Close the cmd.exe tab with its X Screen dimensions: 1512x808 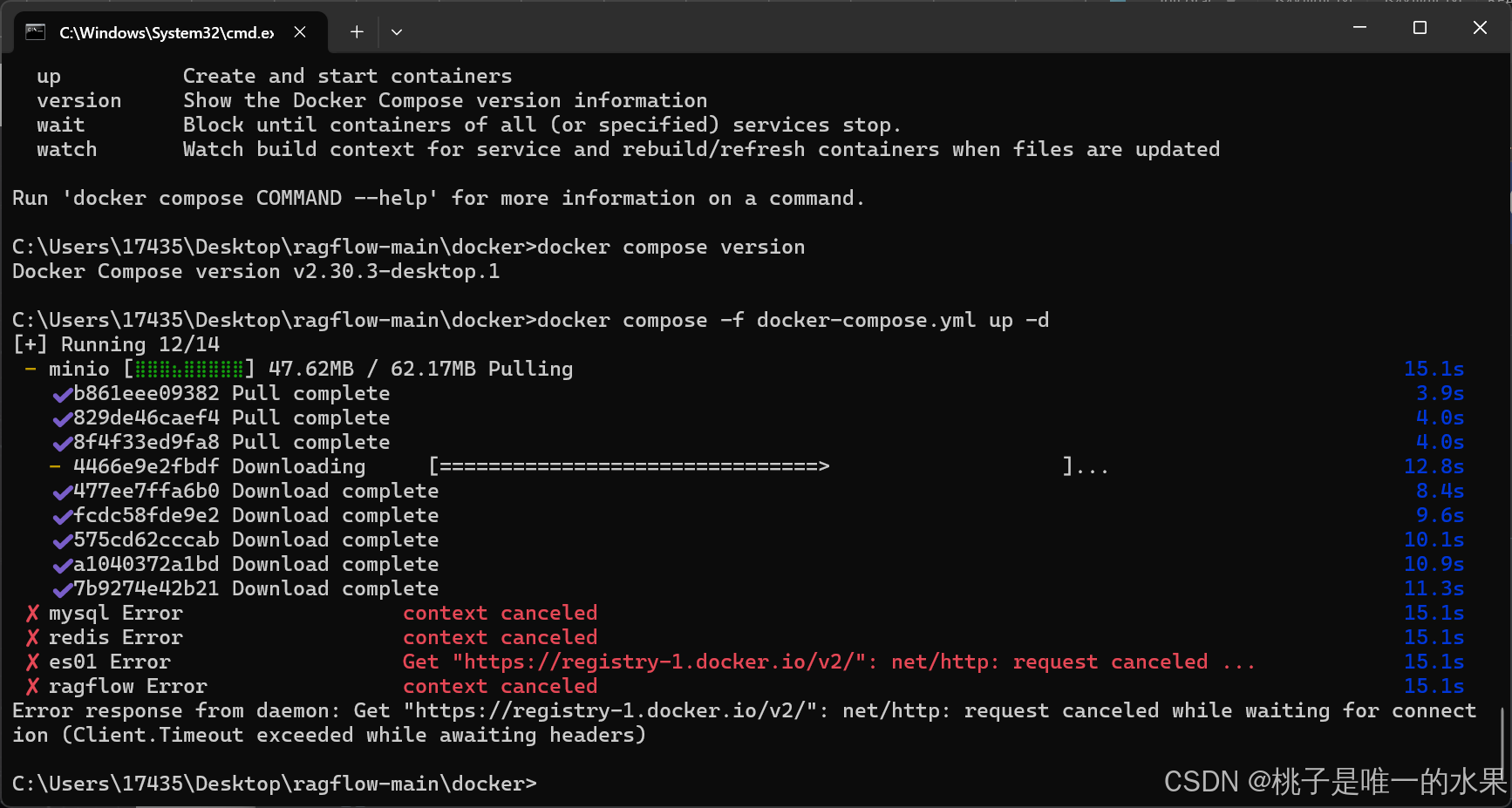pos(300,32)
